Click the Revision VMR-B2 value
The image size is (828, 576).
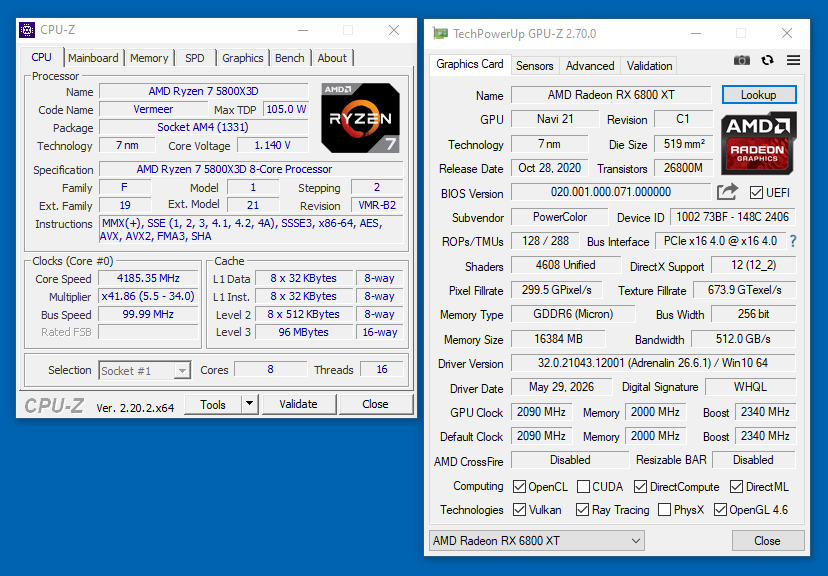377,205
